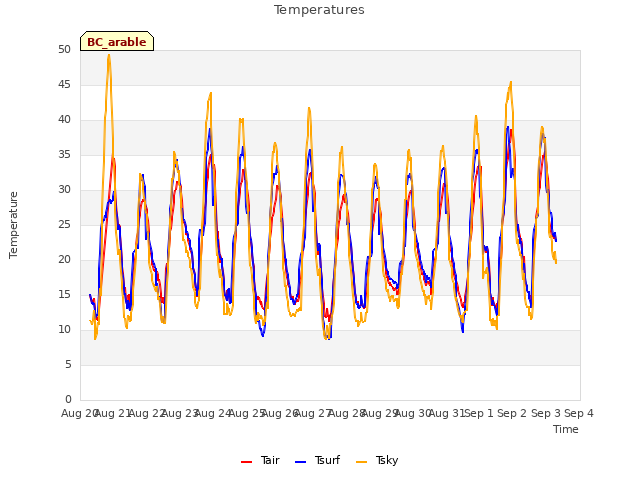Screen dimensions: 640x480
Task: Click the Temperature y-axis label
Action: (x=13, y=225)
